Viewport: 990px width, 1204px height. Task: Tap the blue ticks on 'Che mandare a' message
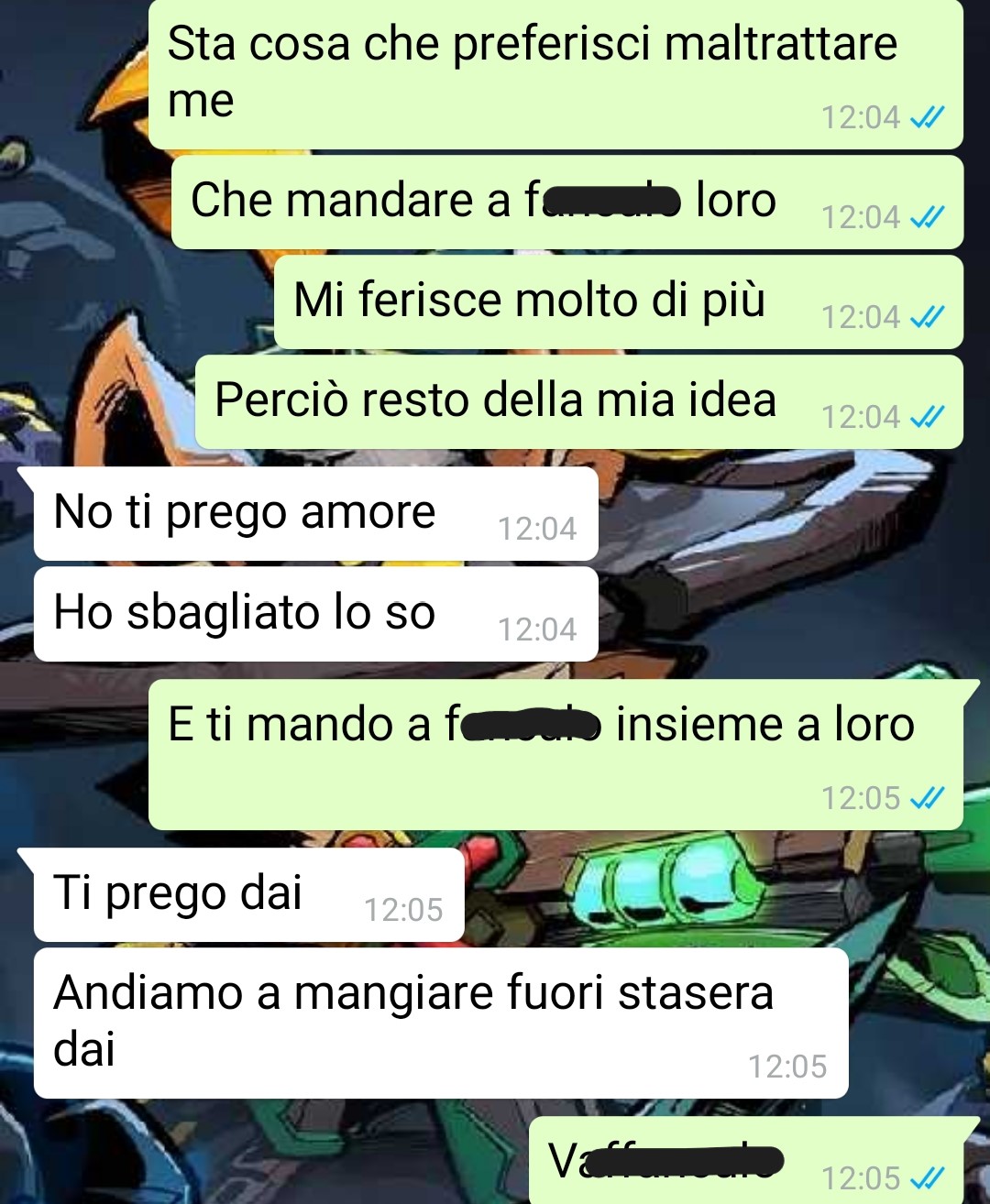click(x=927, y=217)
